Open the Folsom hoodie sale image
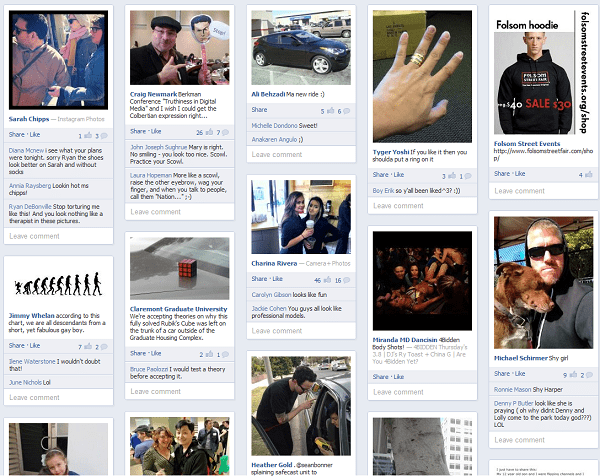 pos(542,72)
